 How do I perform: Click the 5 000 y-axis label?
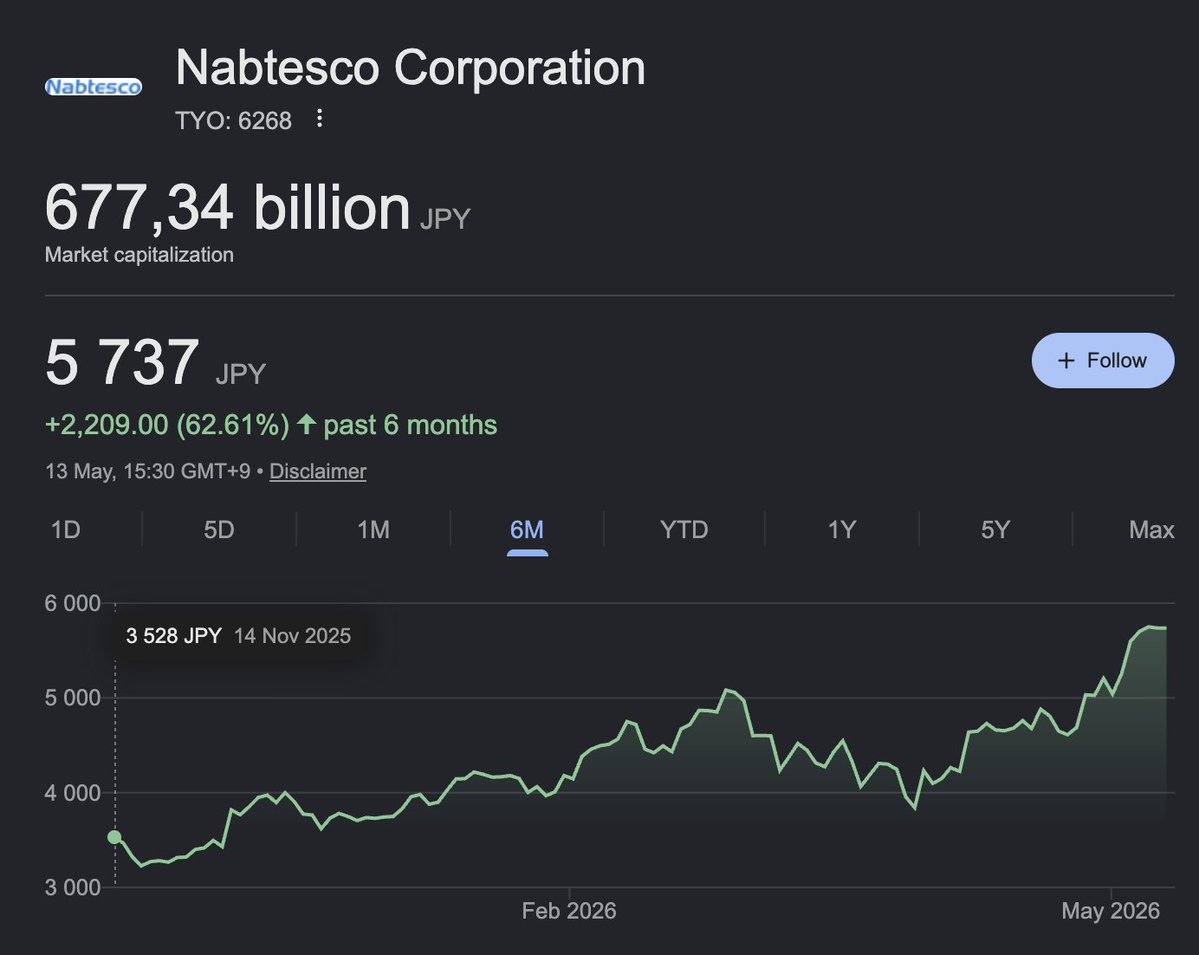click(x=72, y=698)
